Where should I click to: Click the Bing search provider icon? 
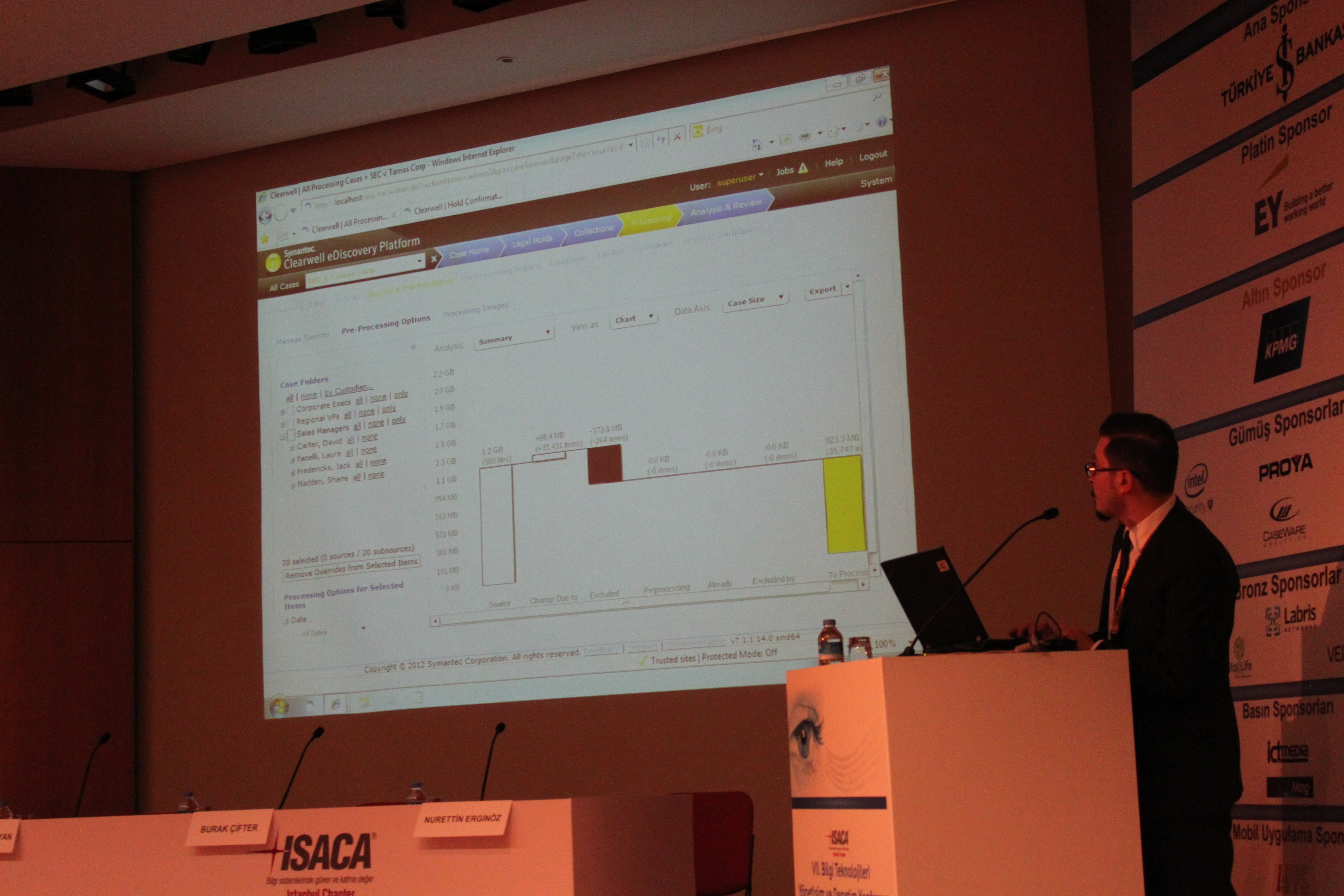tap(697, 132)
